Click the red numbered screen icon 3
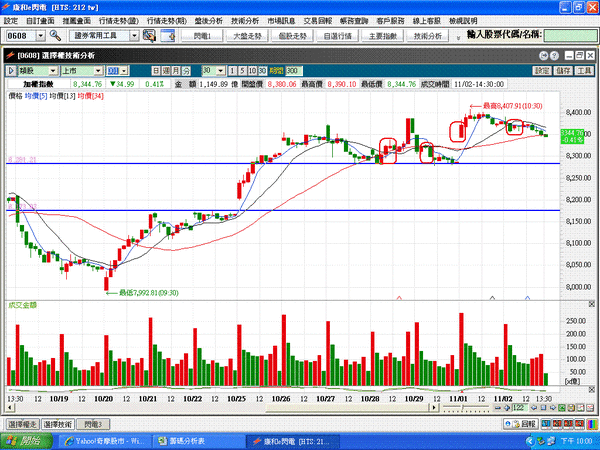This screenshot has height=450, width=600. 568,424
